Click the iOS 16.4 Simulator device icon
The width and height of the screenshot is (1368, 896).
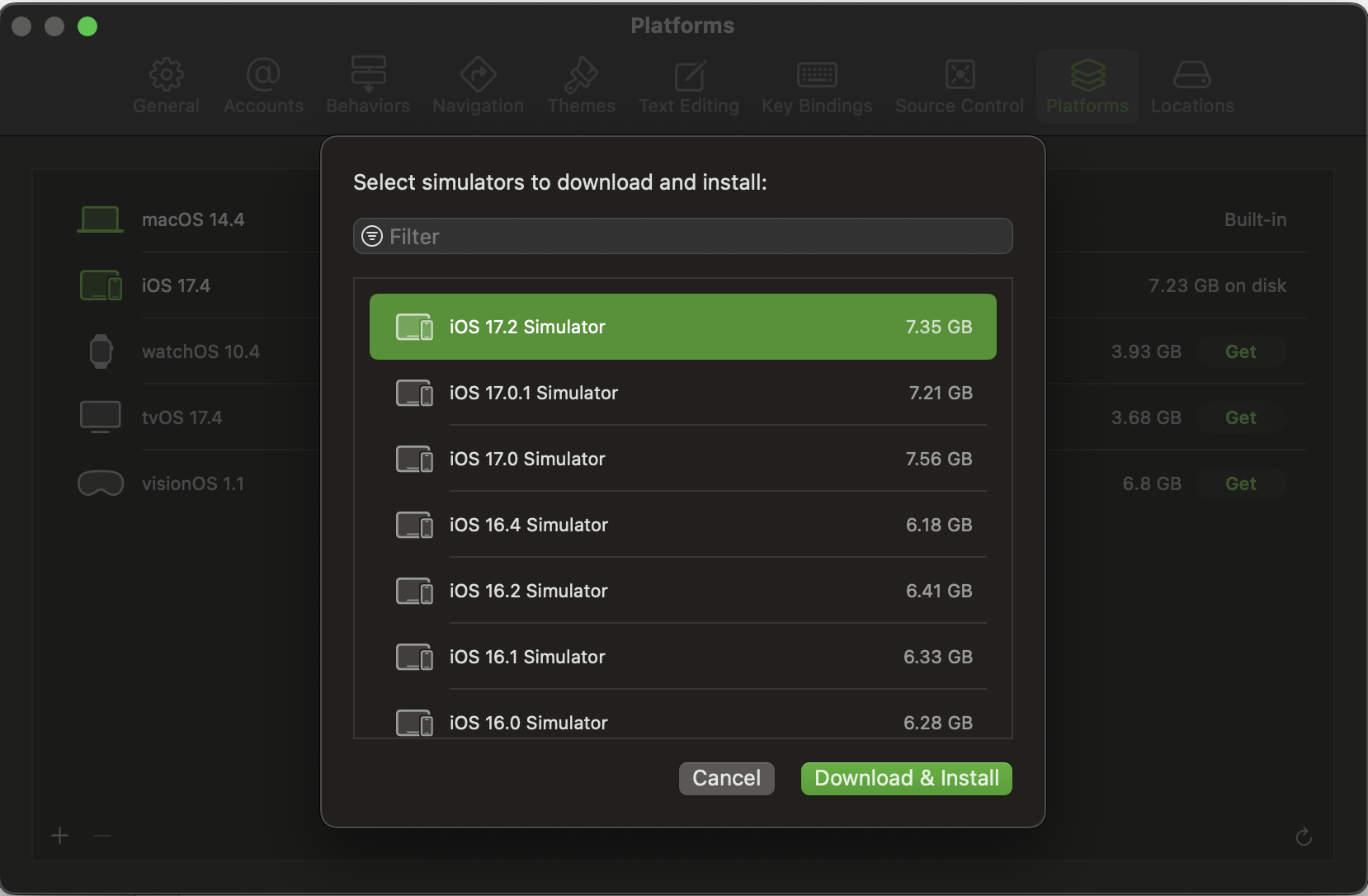click(x=414, y=525)
